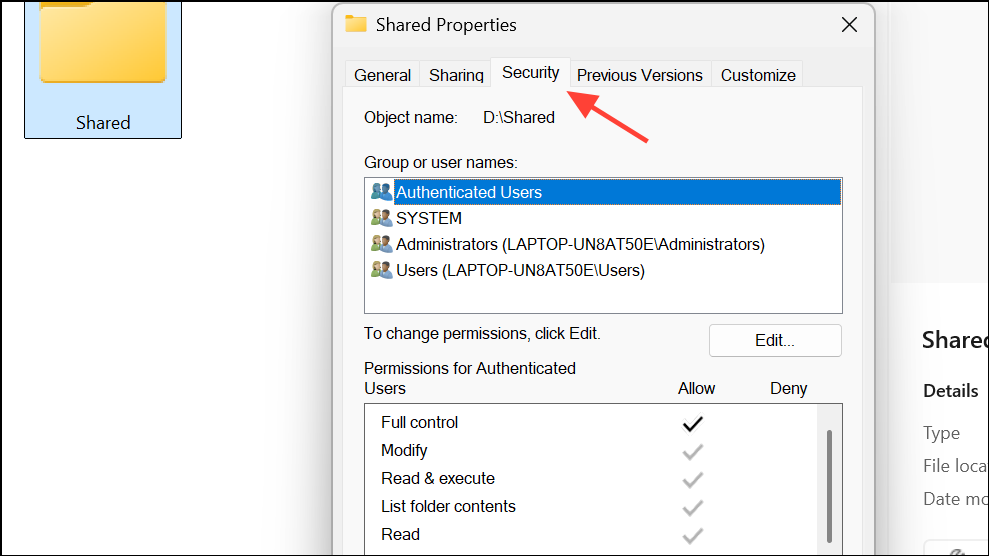Click the Administrators group icon in the list
The height and width of the screenshot is (556, 989).
tap(381, 244)
